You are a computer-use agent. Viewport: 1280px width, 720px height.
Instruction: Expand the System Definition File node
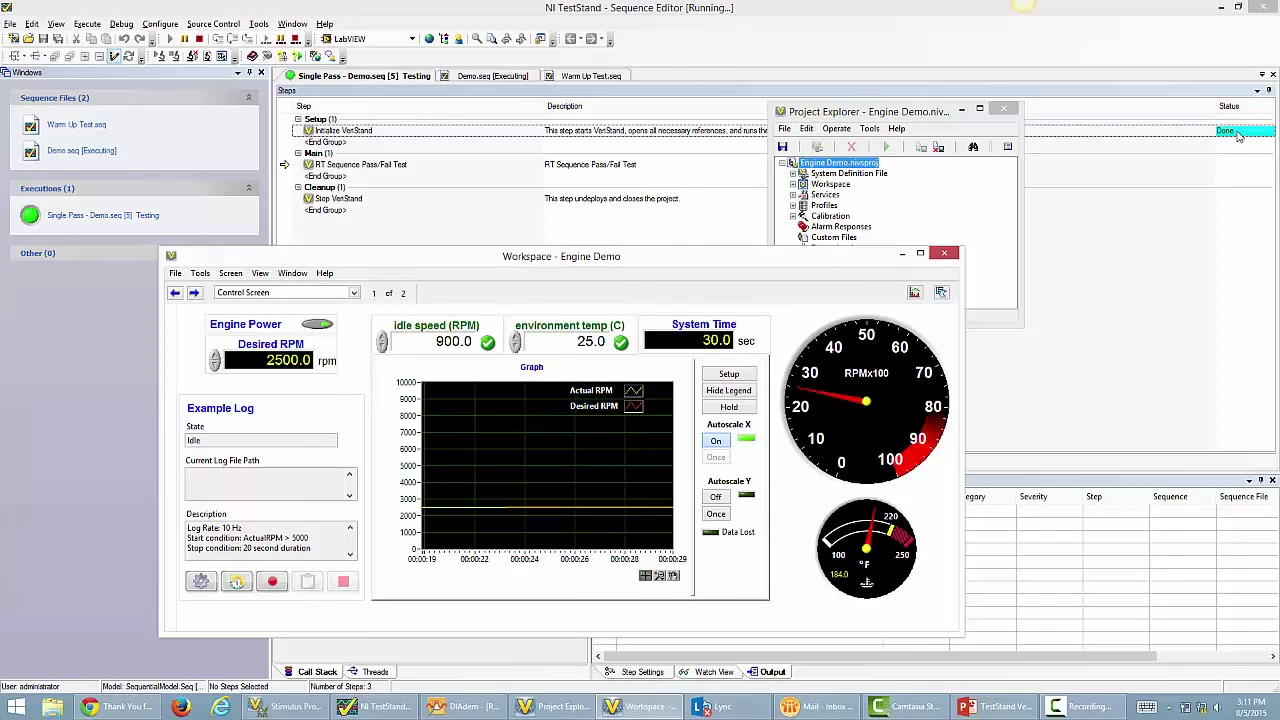pos(793,174)
